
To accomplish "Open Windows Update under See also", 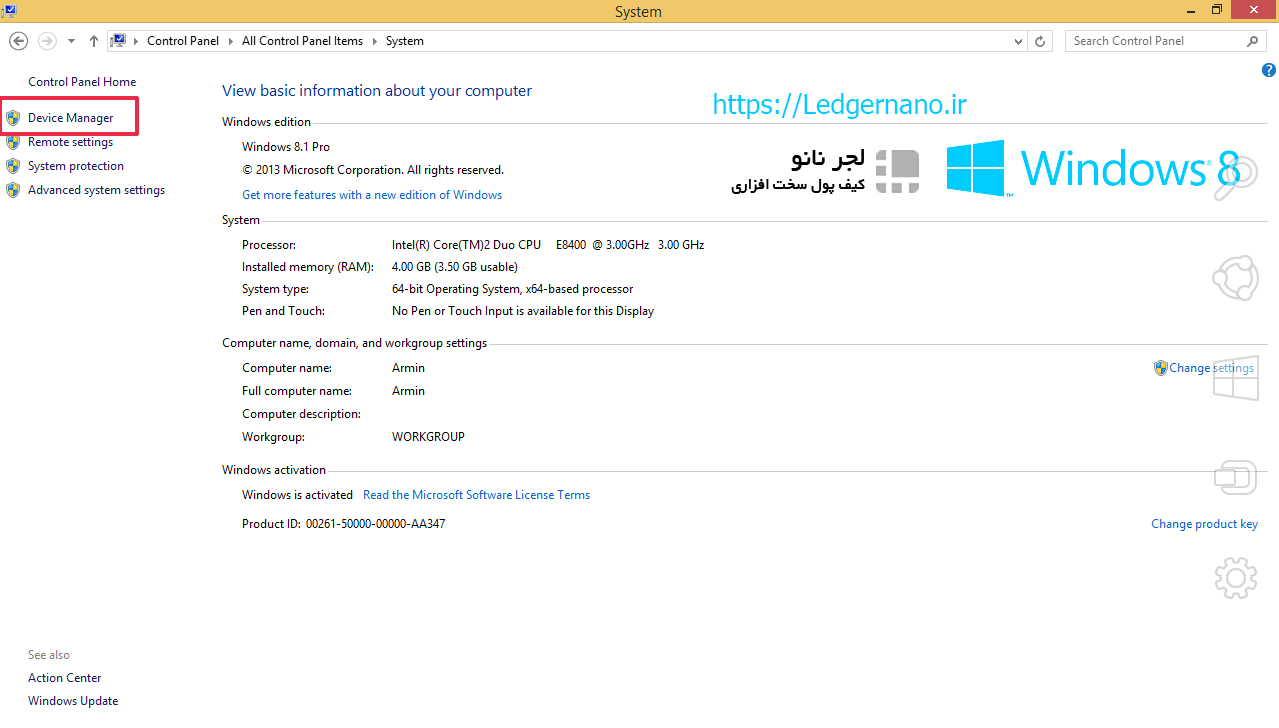I will (x=73, y=701).
